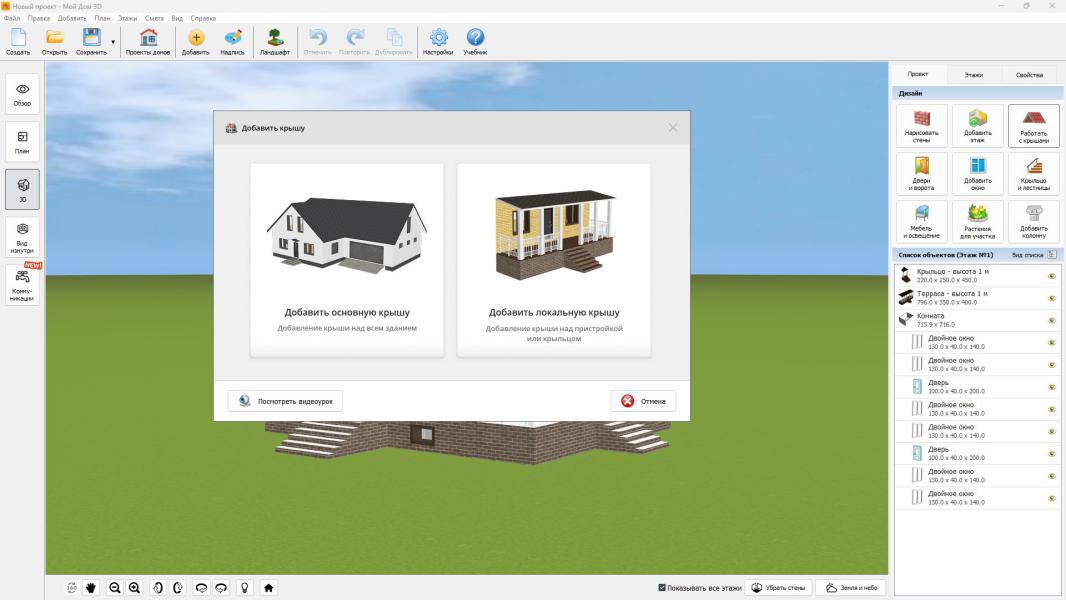Click the 'Ландшафт' toolbar icon
Screen dimensions: 1066x600
[274, 41]
